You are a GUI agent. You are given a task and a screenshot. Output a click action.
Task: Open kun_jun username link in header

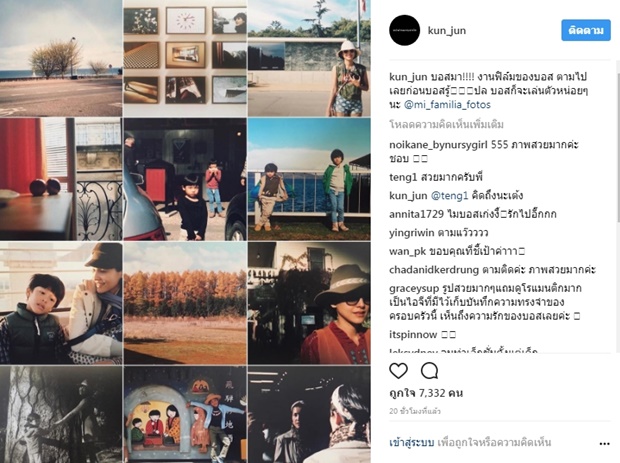447,30
